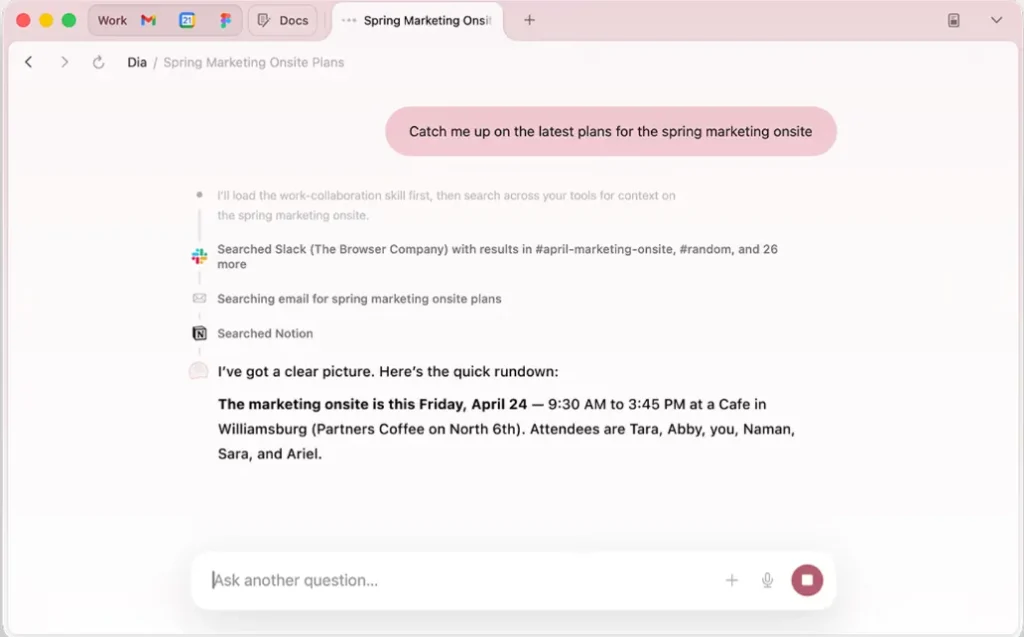1024x637 pixels.
Task: Click the email envelope icon
Action: [199, 299]
